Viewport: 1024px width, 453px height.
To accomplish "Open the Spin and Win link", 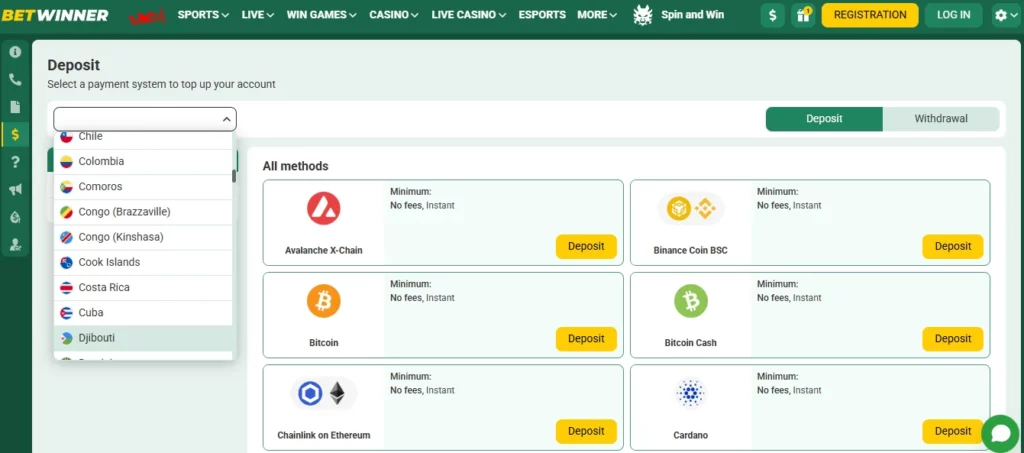I will (692, 14).
